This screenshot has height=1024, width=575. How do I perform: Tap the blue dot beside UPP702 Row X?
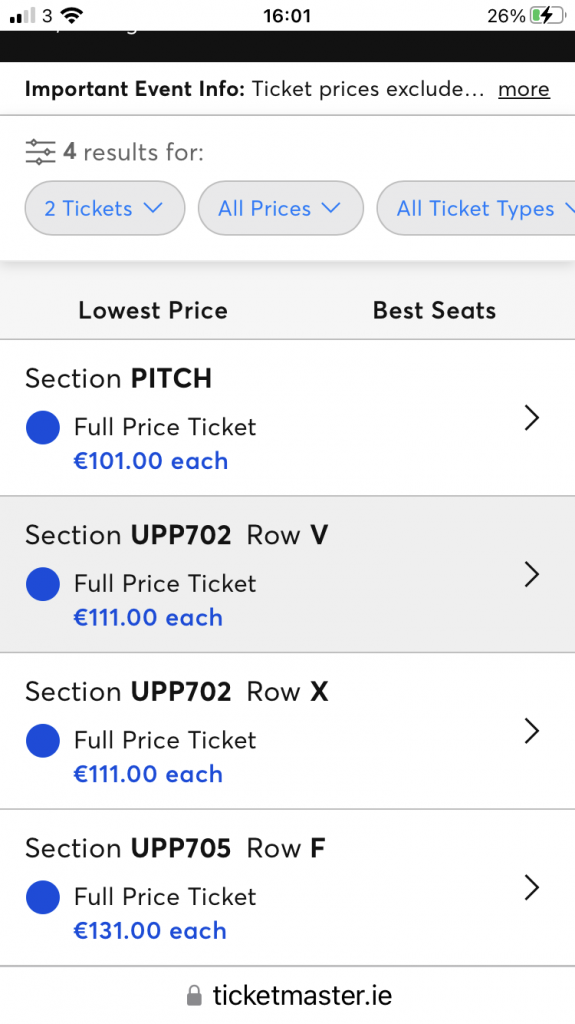pyautogui.click(x=43, y=741)
